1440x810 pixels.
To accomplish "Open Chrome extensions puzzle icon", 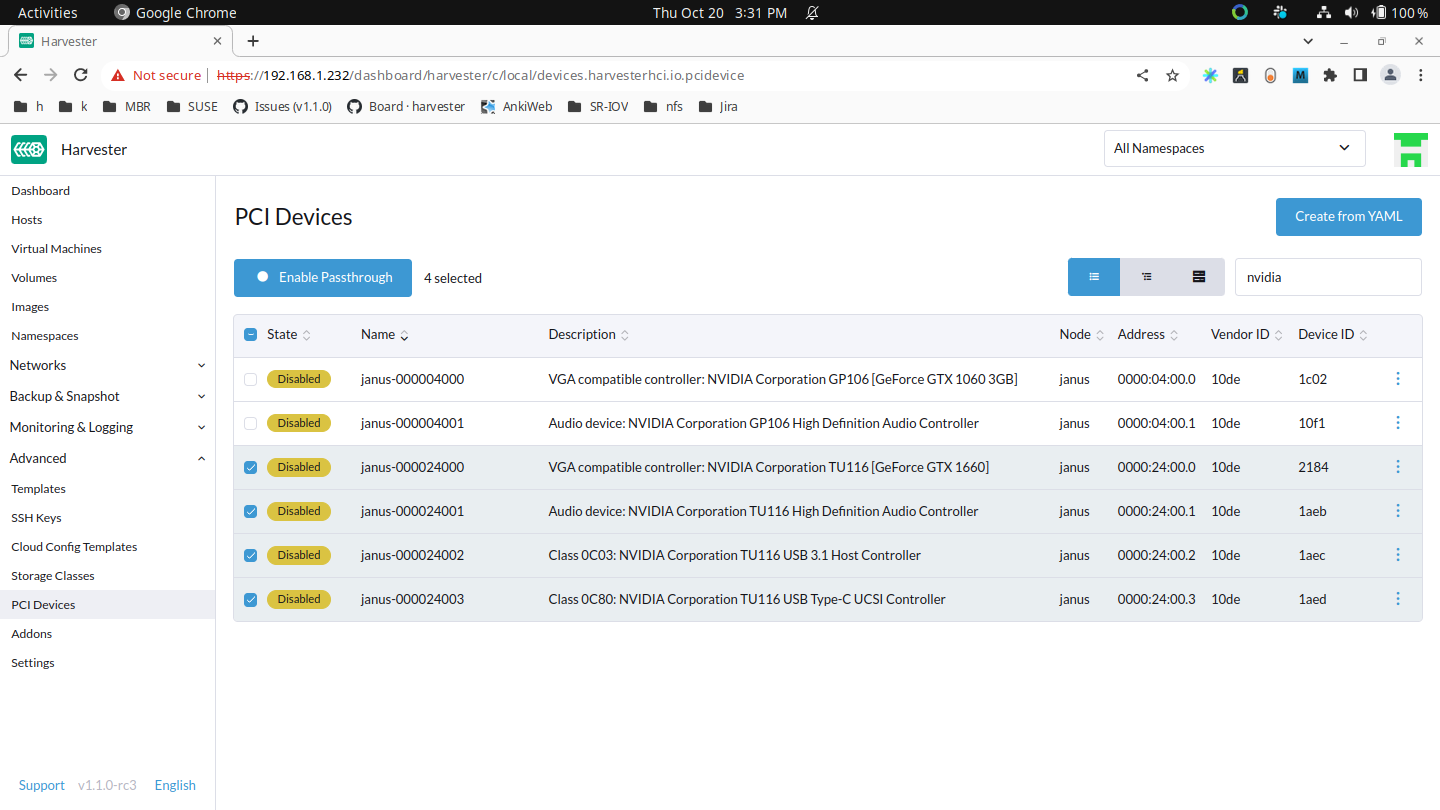I will pos(1329,75).
